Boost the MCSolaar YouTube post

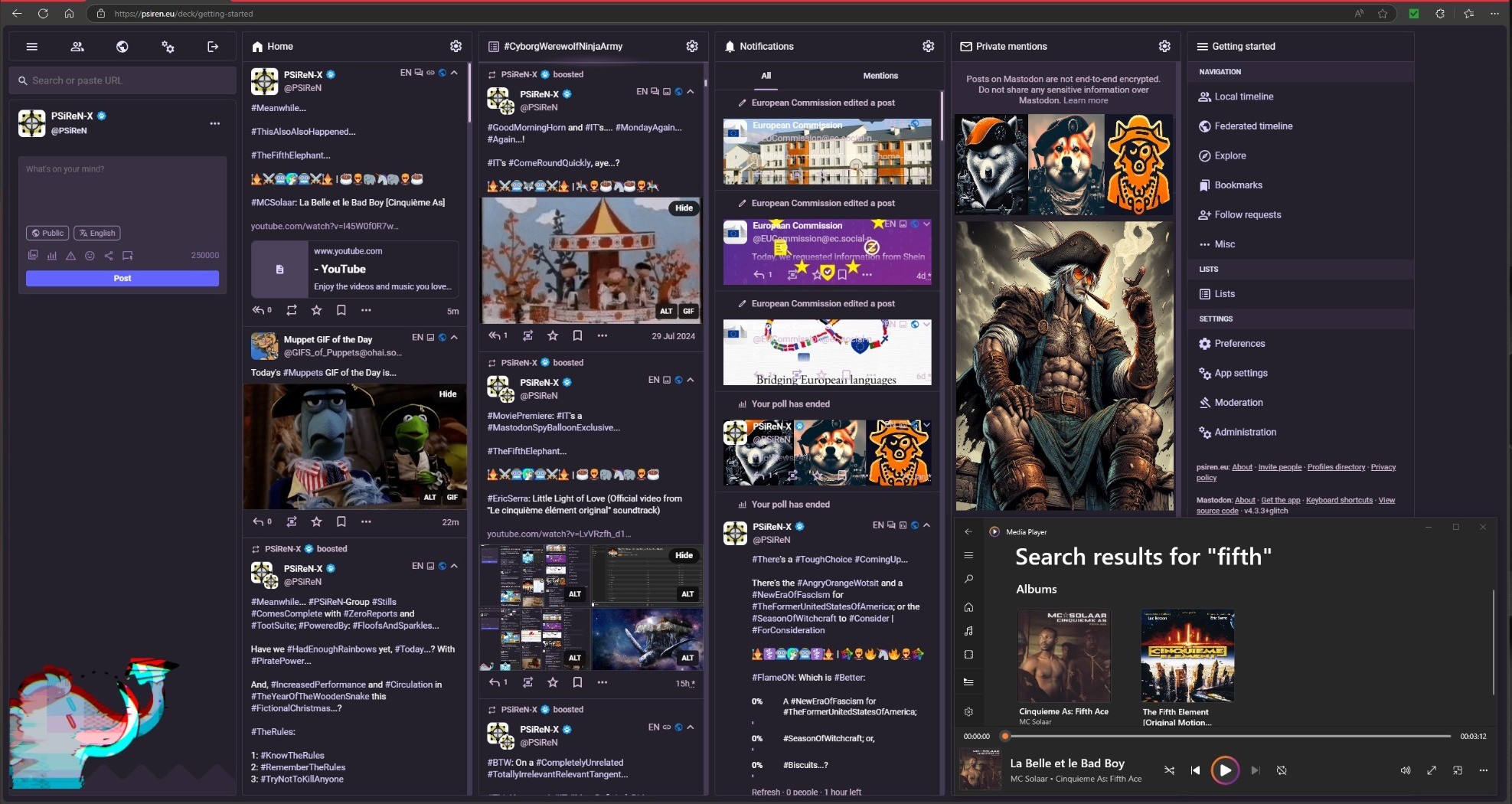(292, 310)
